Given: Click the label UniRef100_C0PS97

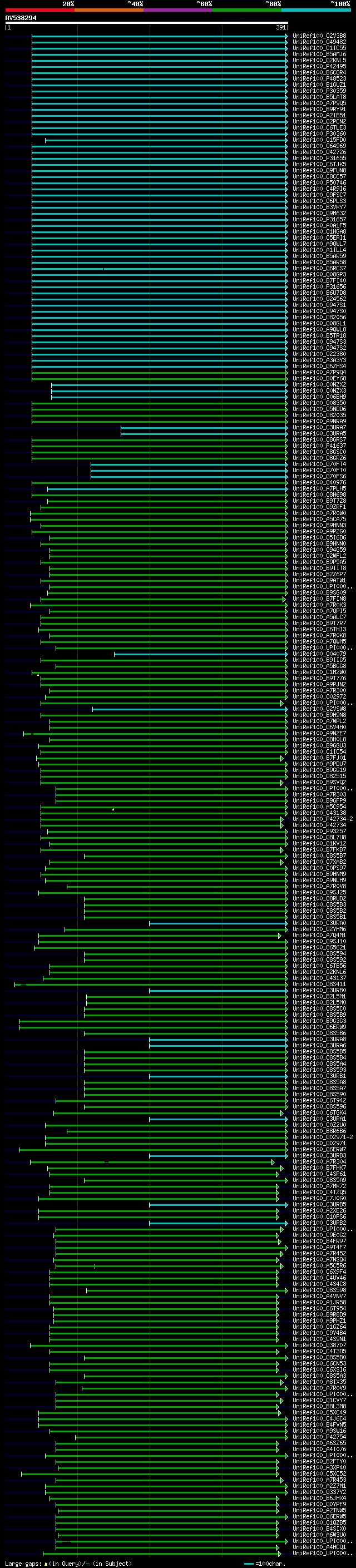Looking at the screenshot, I should point(319,868).
